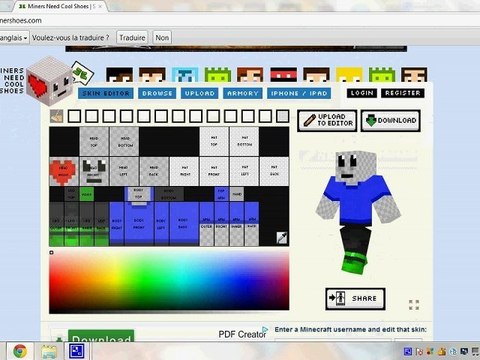480x360 pixels.
Task: Select the eraser tool above the skin map
Action: coord(56,116)
